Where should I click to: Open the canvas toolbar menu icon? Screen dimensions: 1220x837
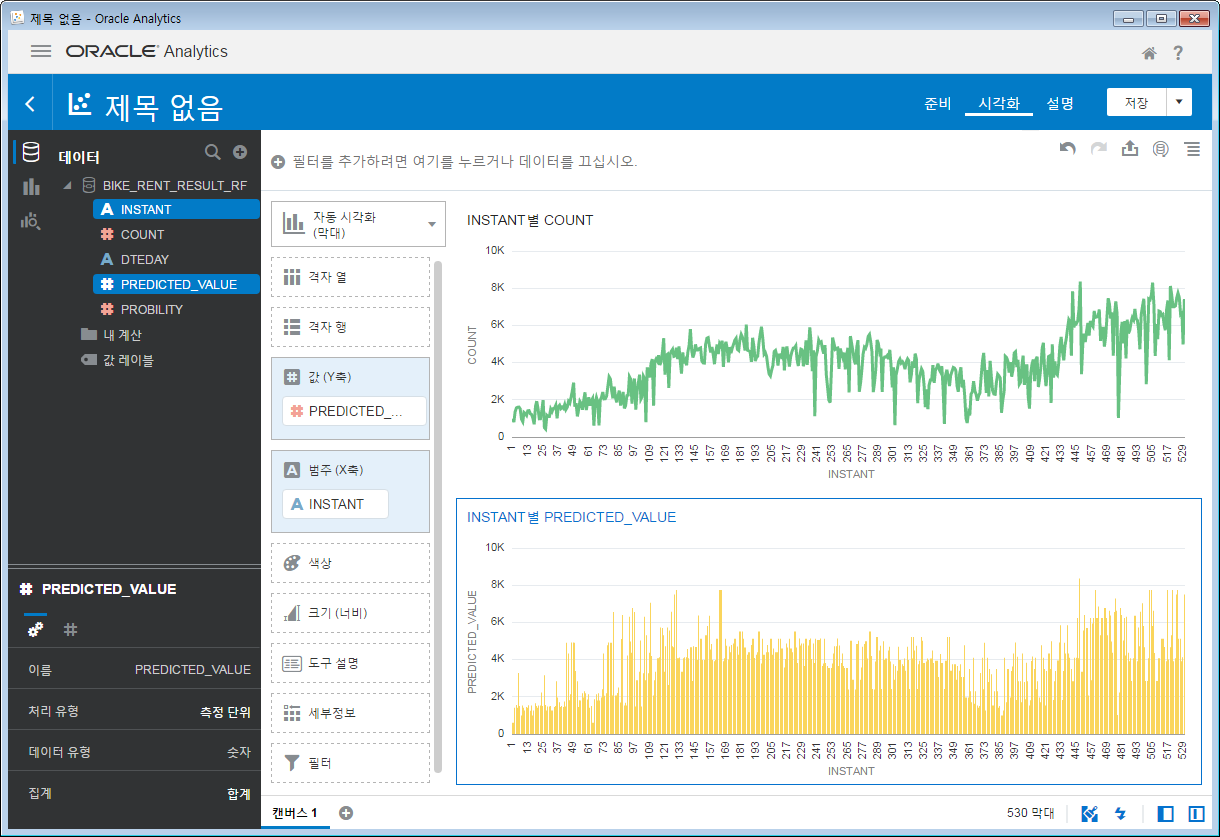pos(1191,149)
